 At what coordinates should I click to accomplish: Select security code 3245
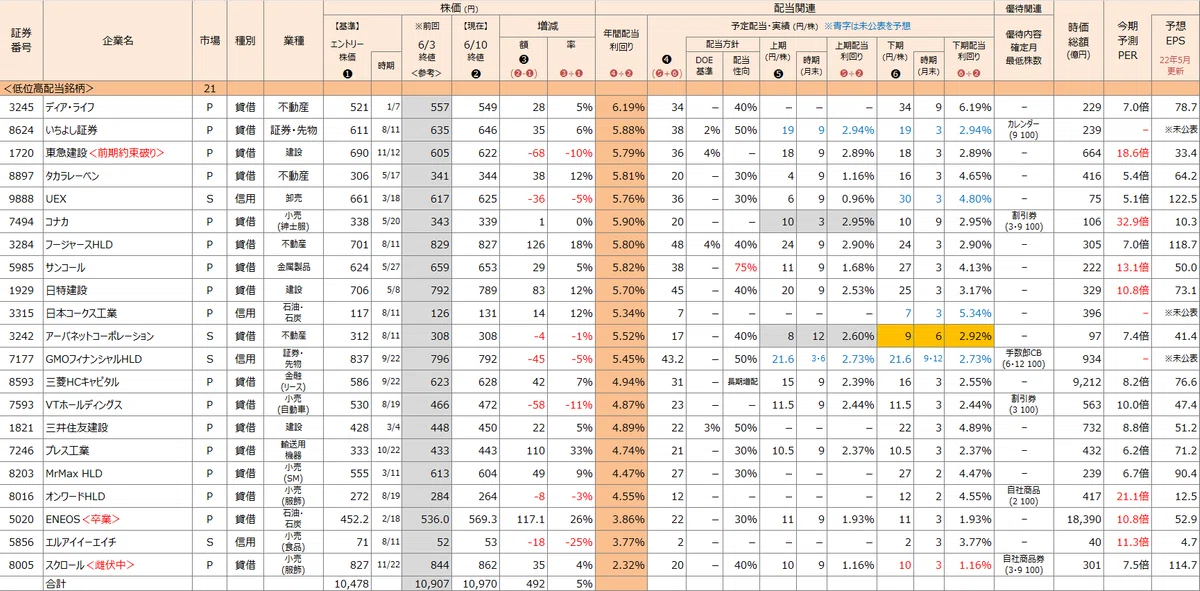(x=20, y=107)
